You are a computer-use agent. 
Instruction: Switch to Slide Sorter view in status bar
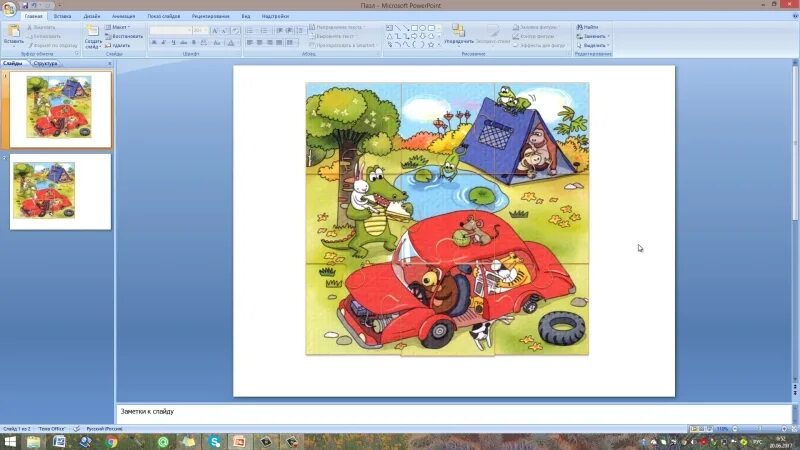click(702, 429)
